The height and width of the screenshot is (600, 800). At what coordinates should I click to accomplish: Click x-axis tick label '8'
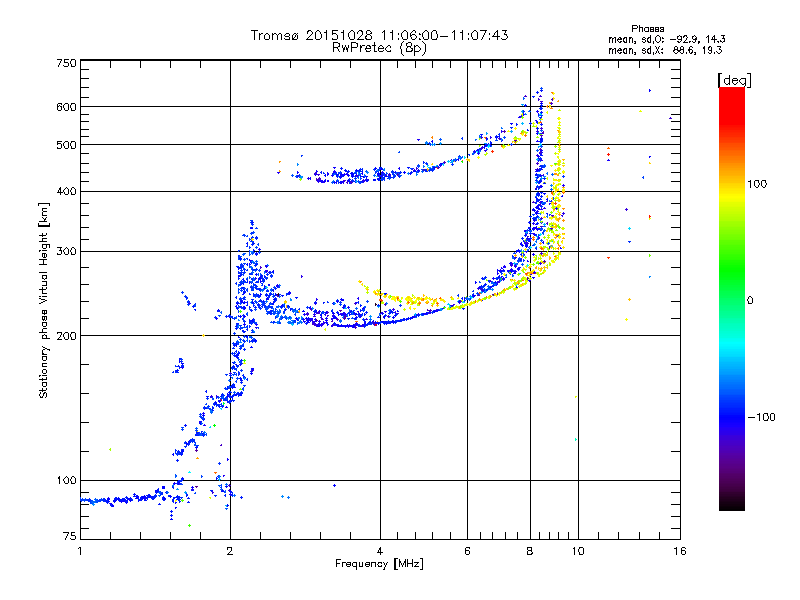530,551
